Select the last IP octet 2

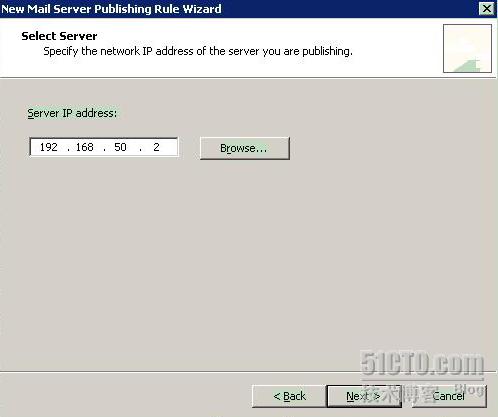coord(156,147)
